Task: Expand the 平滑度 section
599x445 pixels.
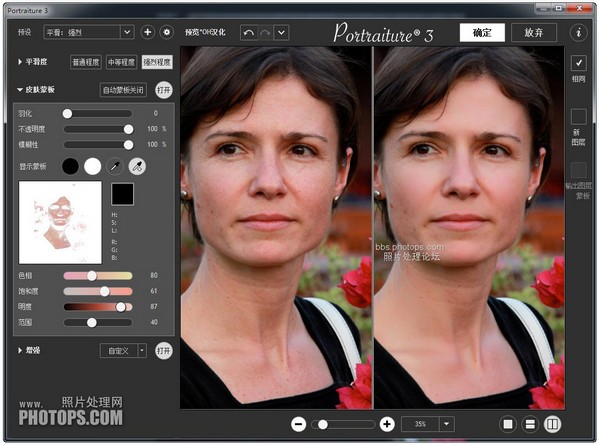Action: 20,61
